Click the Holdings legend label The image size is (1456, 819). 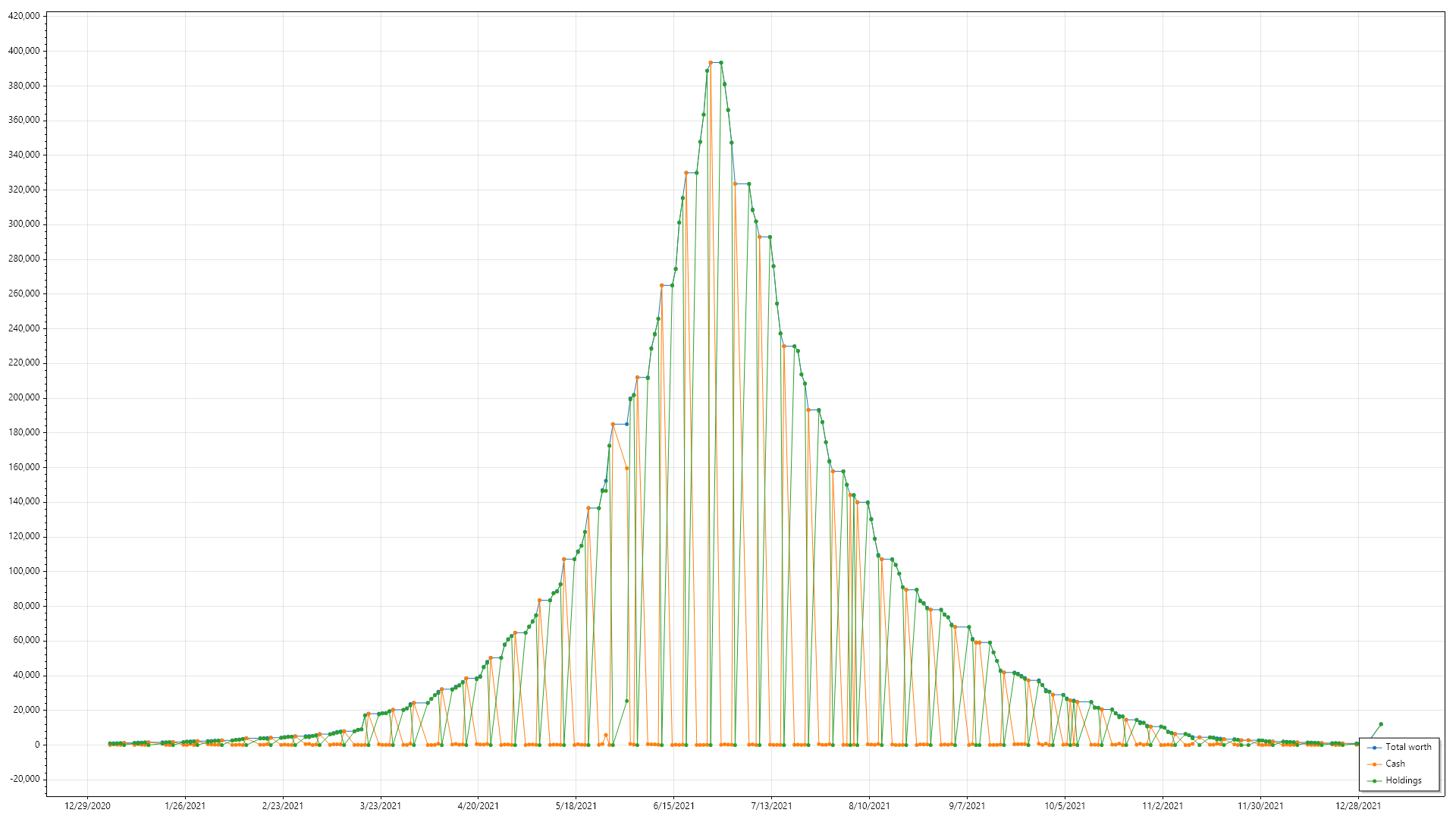point(1403,780)
